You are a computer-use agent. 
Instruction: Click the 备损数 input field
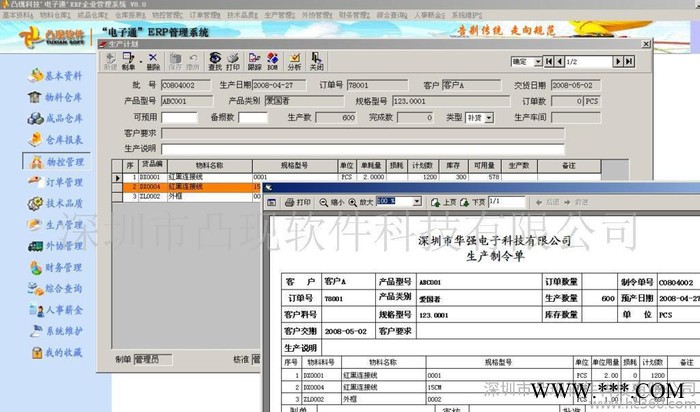click(x=253, y=117)
